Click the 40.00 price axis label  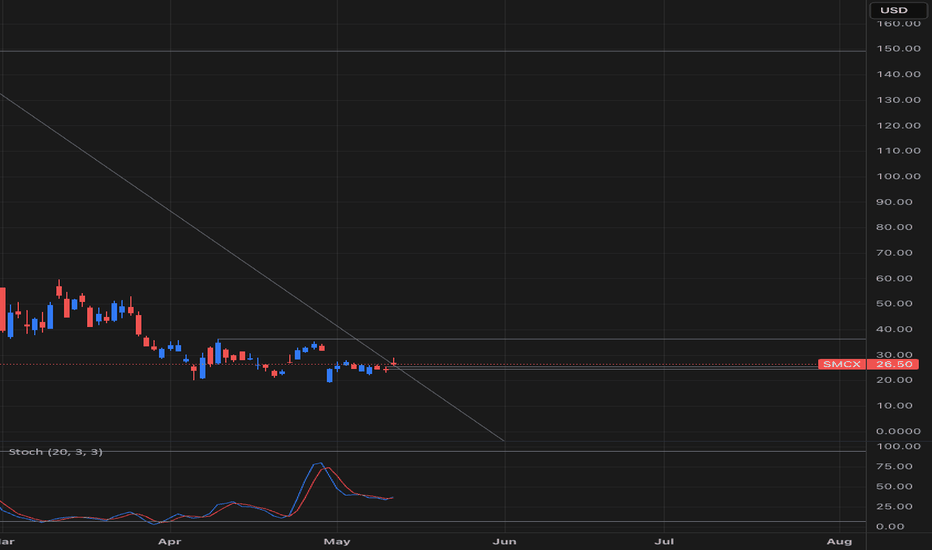coord(894,329)
